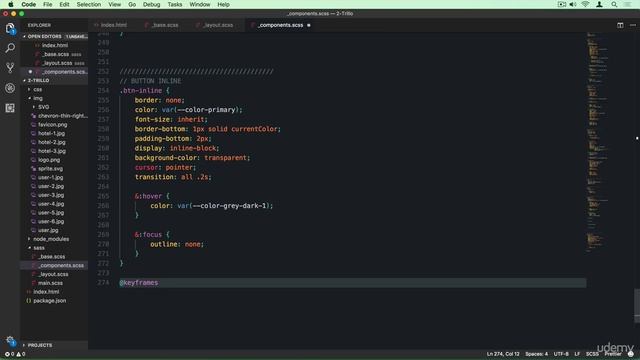Open the Tasks menu
The width and height of the screenshot is (640, 360).
(x=175, y=4)
